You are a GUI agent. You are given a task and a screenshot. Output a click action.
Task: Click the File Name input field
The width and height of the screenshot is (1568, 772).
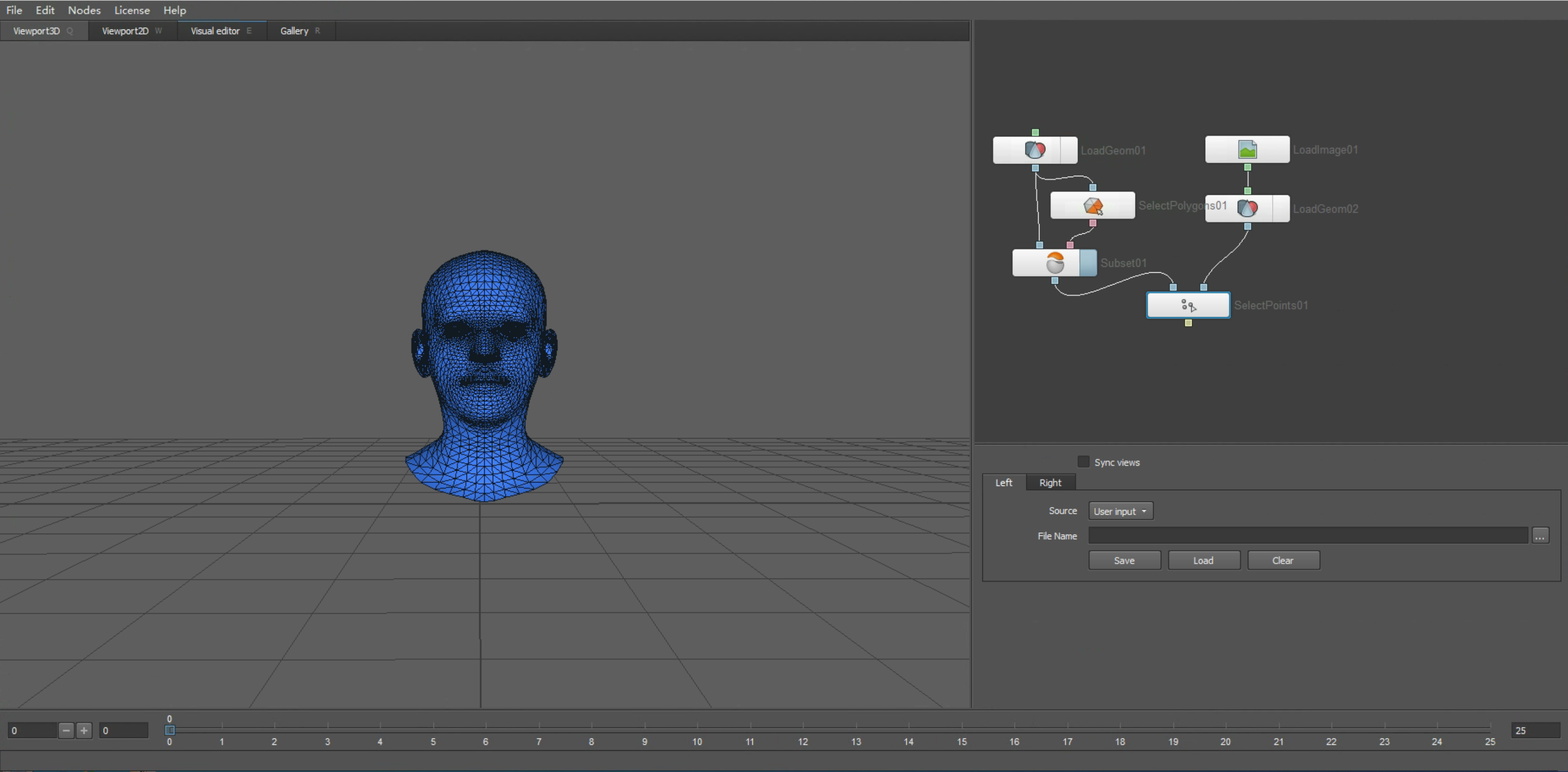click(1308, 536)
